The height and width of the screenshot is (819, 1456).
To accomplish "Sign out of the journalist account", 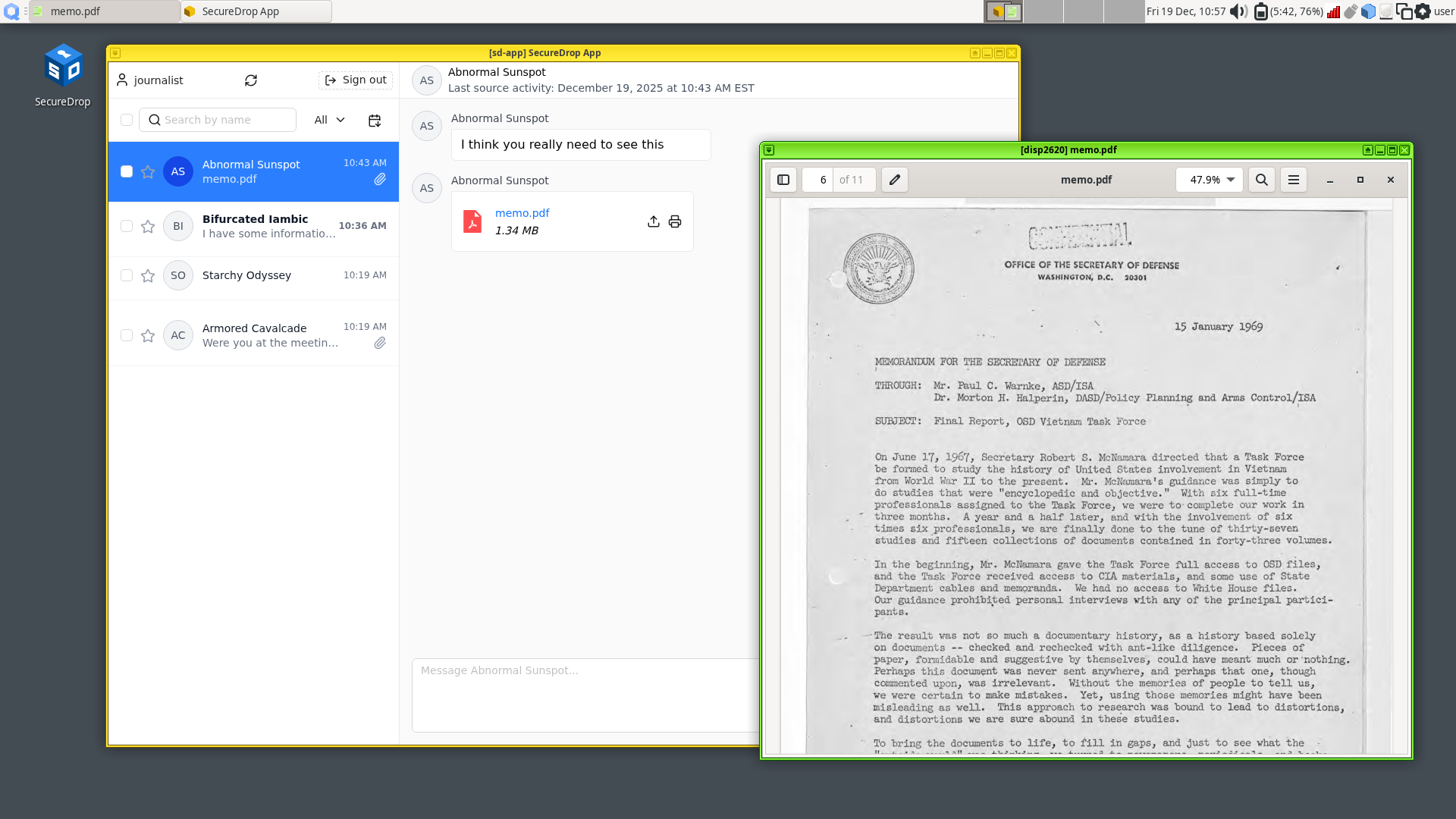I will [x=356, y=80].
